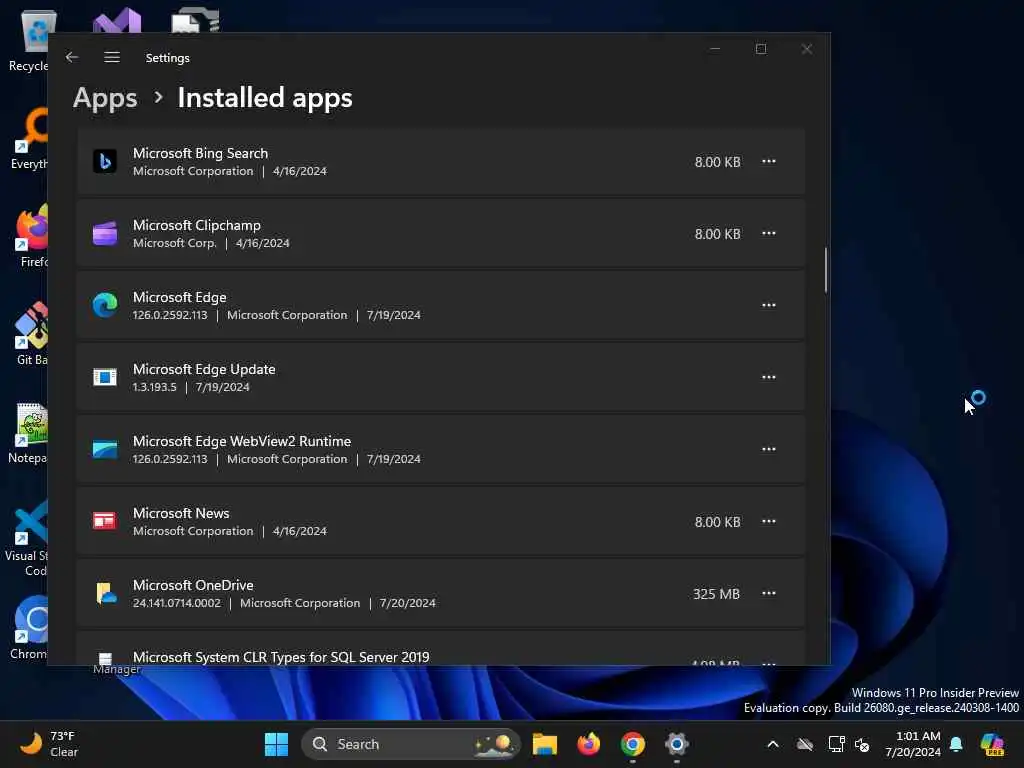Go back with the Settings back arrow
Screen dimensions: 1024x768
72,57
